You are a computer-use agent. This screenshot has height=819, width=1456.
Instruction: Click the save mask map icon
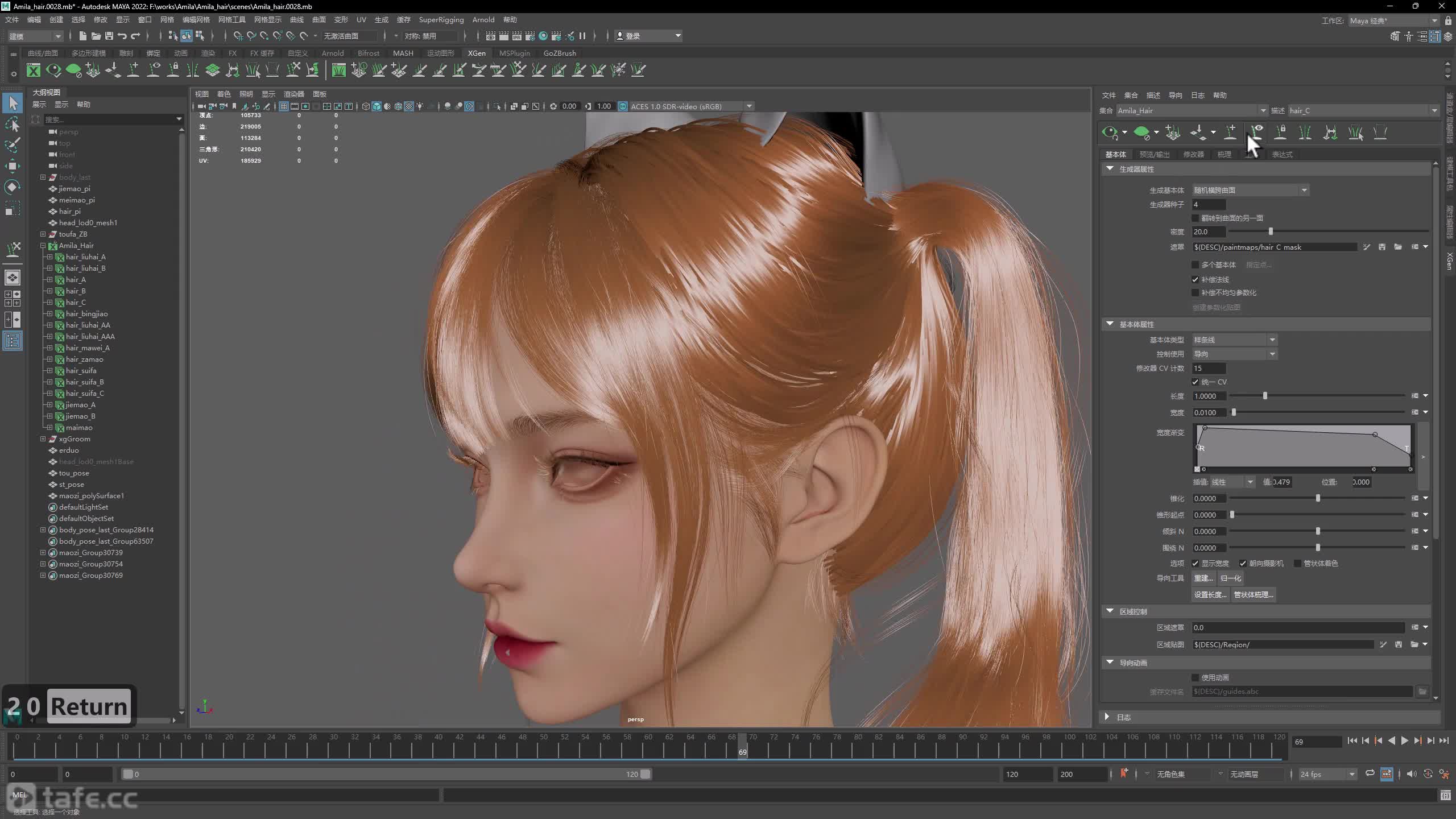(1382, 247)
